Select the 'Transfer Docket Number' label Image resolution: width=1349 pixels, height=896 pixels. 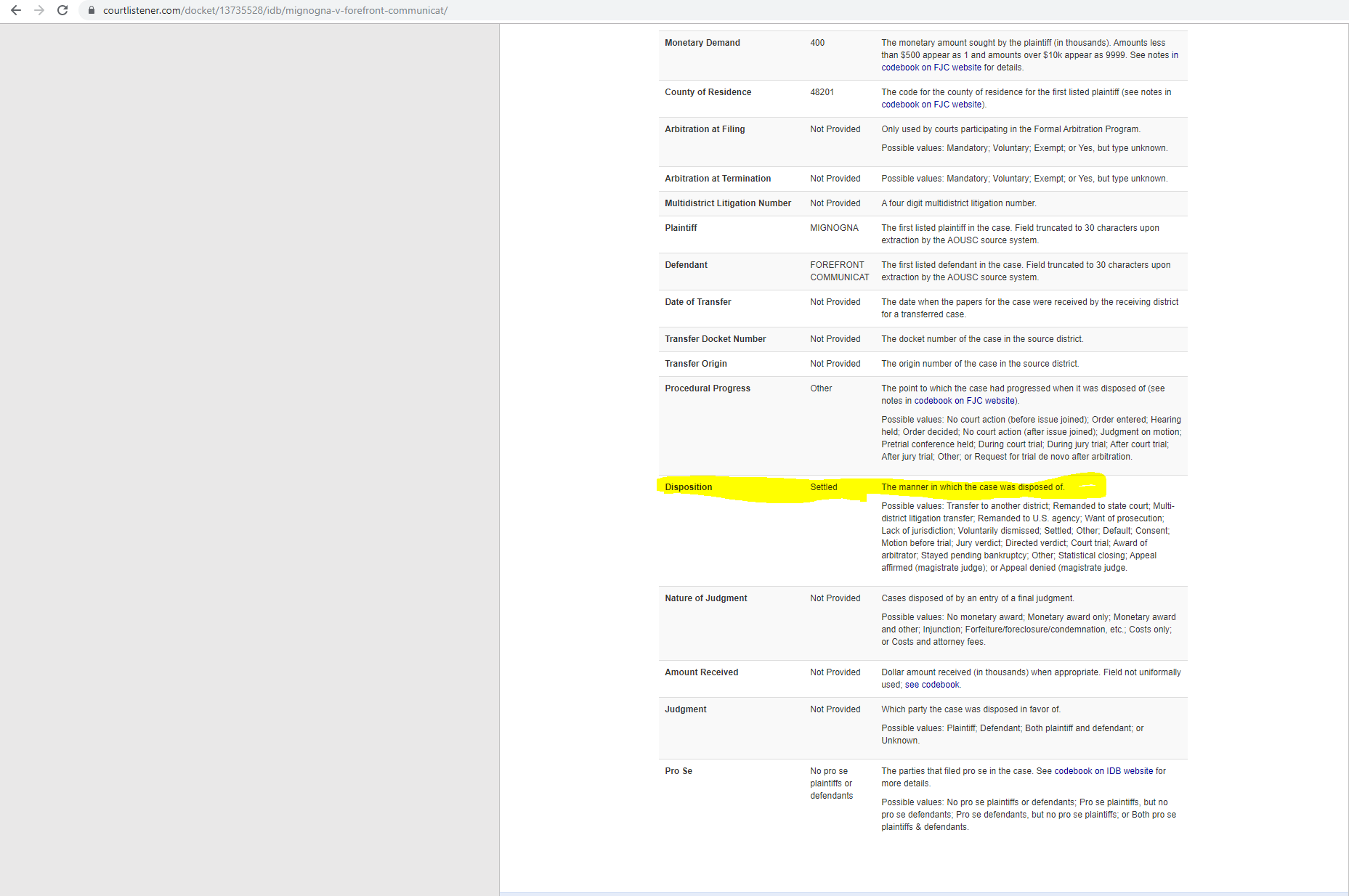[x=716, y=339]
